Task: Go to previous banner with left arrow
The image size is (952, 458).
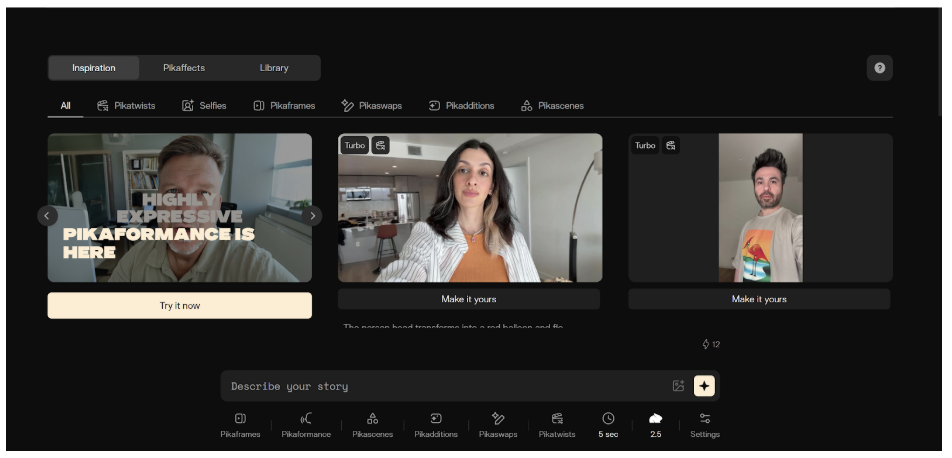Action: coord(47,215)
